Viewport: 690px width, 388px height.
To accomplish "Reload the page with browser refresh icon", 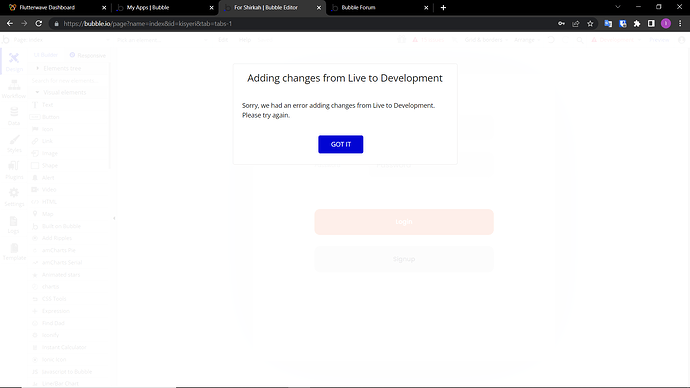I will point(39,24).
